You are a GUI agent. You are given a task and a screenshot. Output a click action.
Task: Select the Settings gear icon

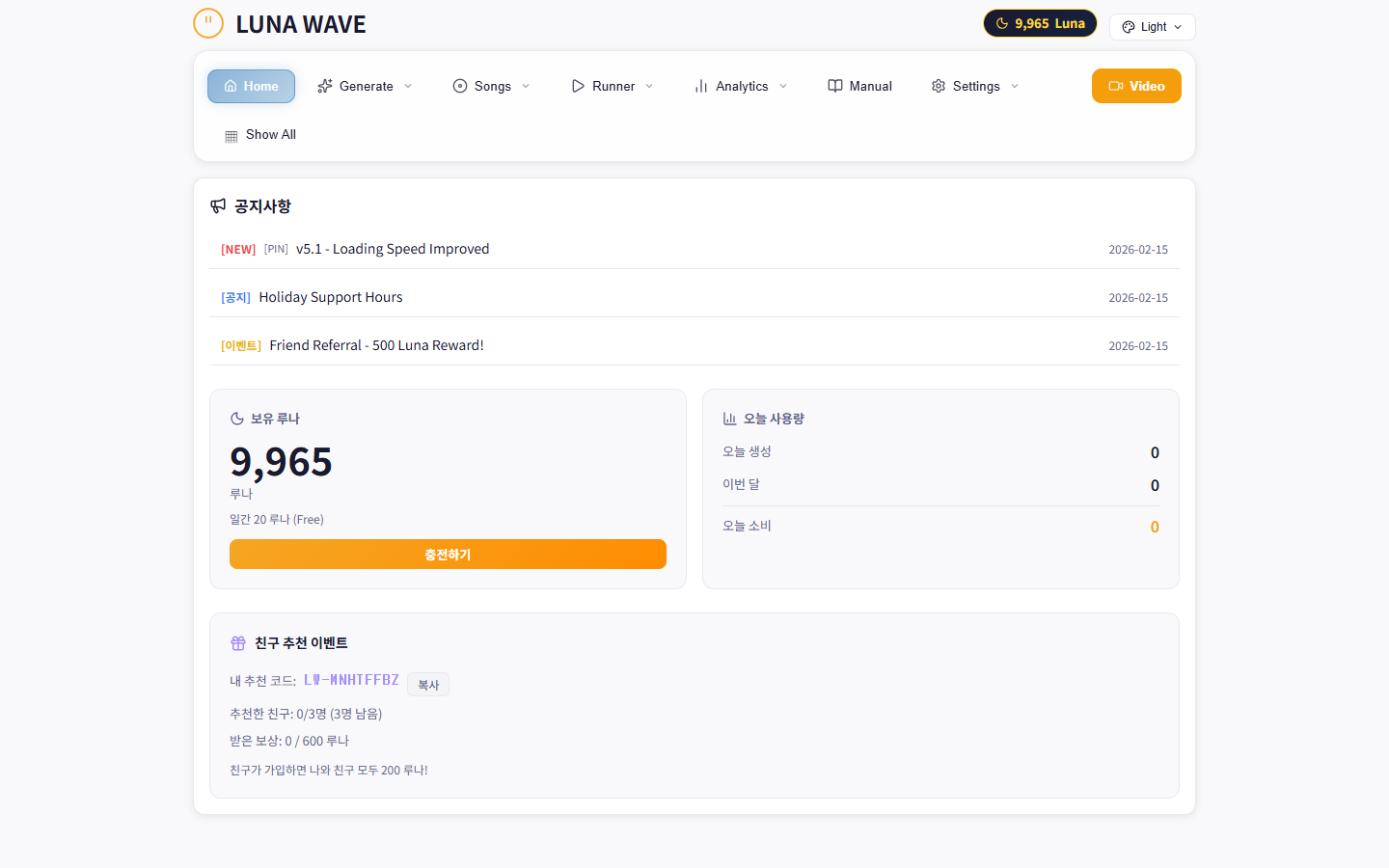pyautogui.click(x=939, y=86)
